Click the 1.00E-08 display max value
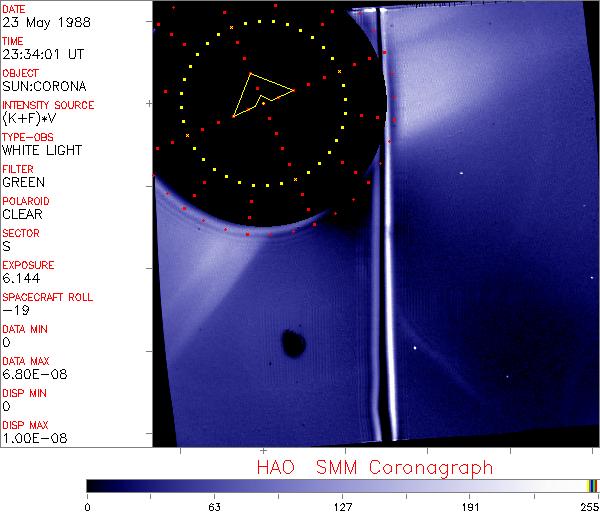This screenshot has height=512, width=600. [31, 438]
